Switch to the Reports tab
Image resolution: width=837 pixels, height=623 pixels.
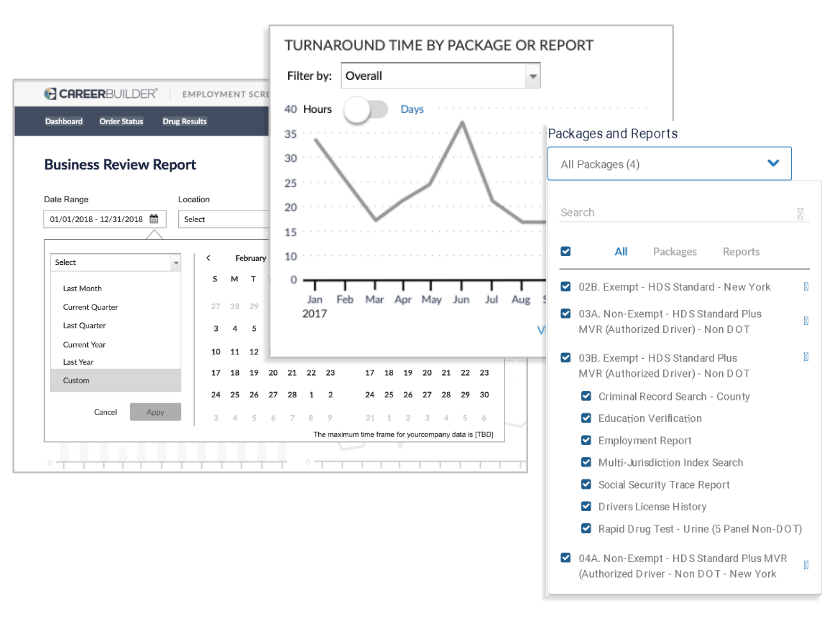[x=741, y=252]
